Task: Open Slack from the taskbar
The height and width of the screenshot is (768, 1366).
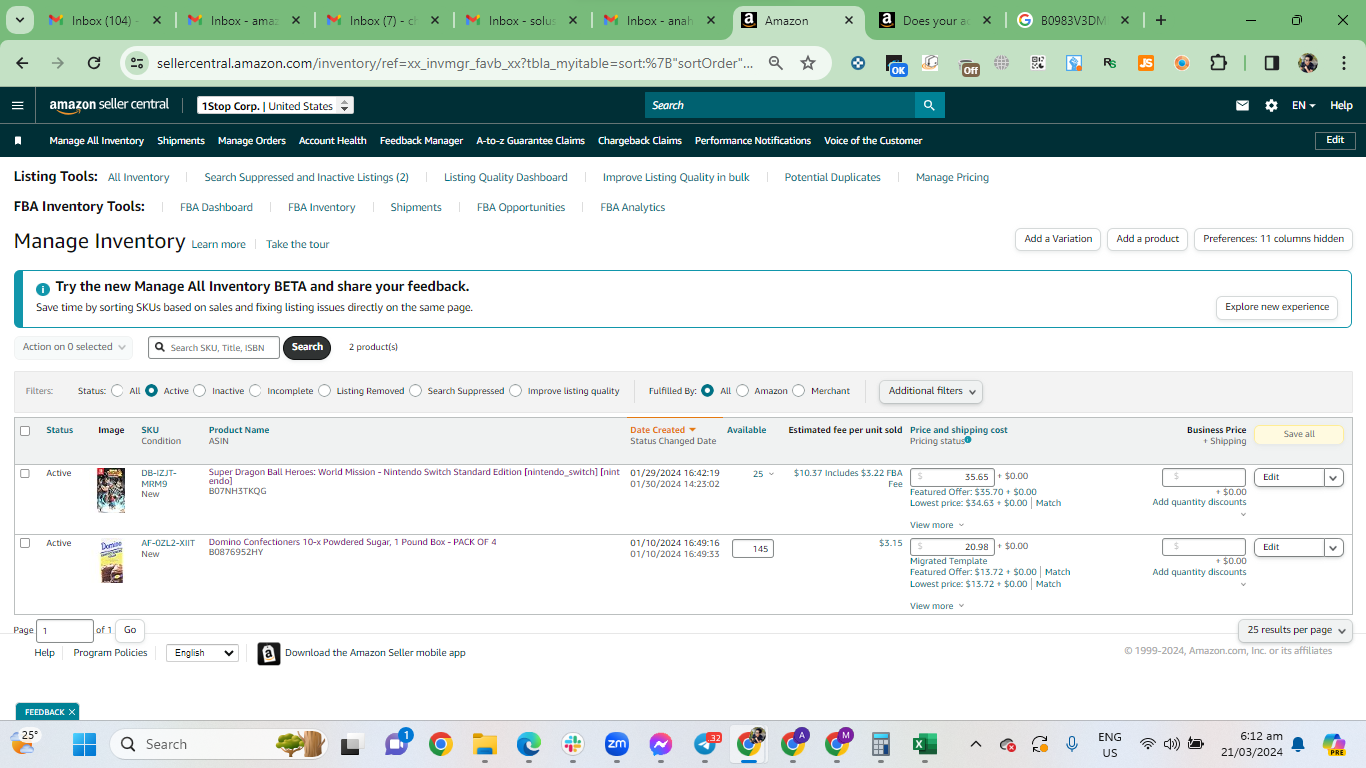Action: tap(573, 744)
